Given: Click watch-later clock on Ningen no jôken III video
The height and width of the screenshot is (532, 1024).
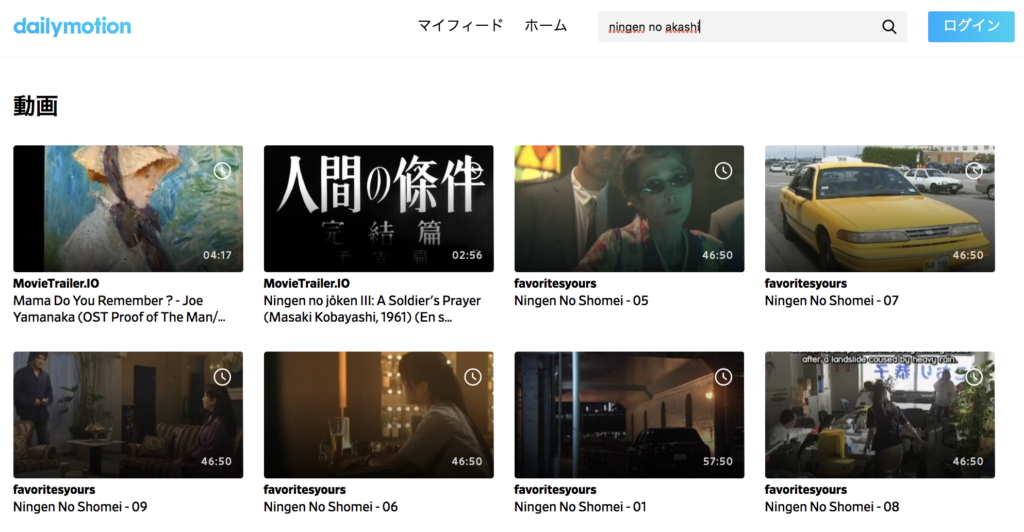Looking at the screenshot, I should [x=473, y=171].
